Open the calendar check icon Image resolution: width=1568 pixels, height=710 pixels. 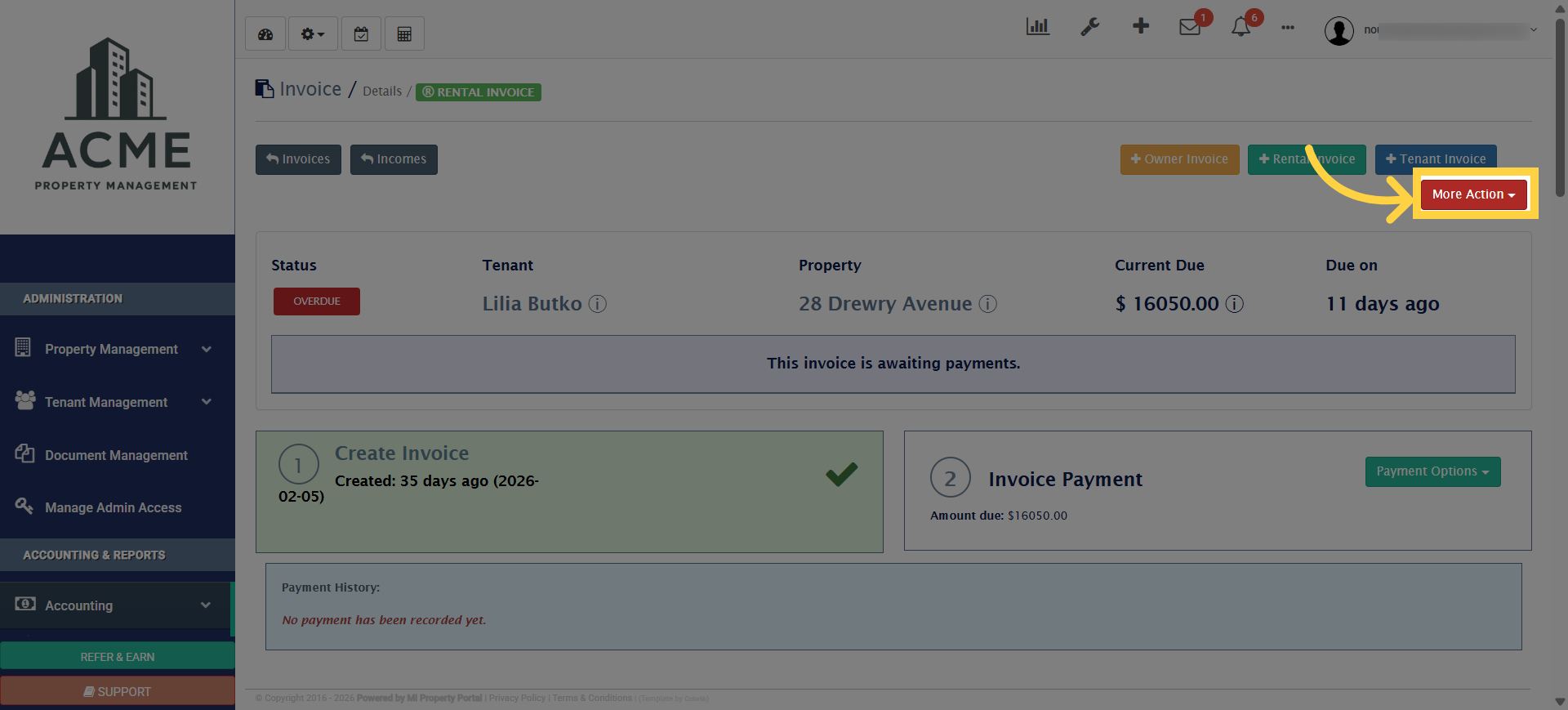pyautogui.click(x=361, y=34)
